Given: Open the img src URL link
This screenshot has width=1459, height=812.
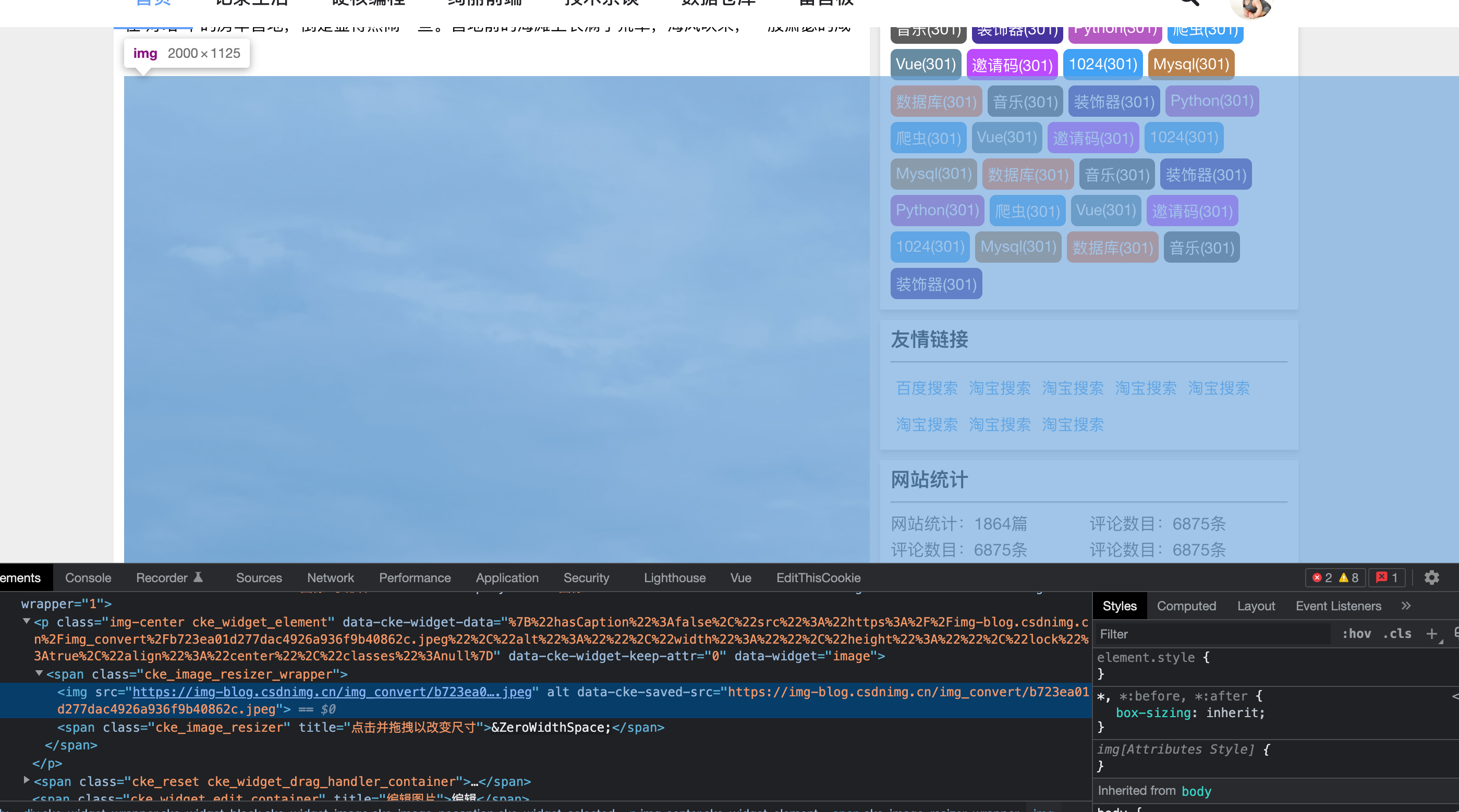Looking at the screenshot, I should (x=331, y=692).
